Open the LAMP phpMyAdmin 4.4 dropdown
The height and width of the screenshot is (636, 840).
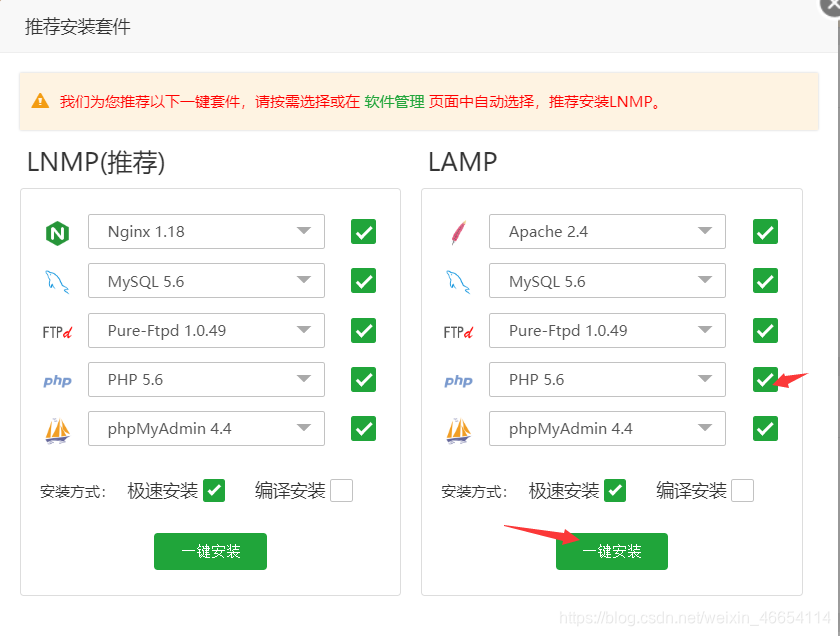608,429
